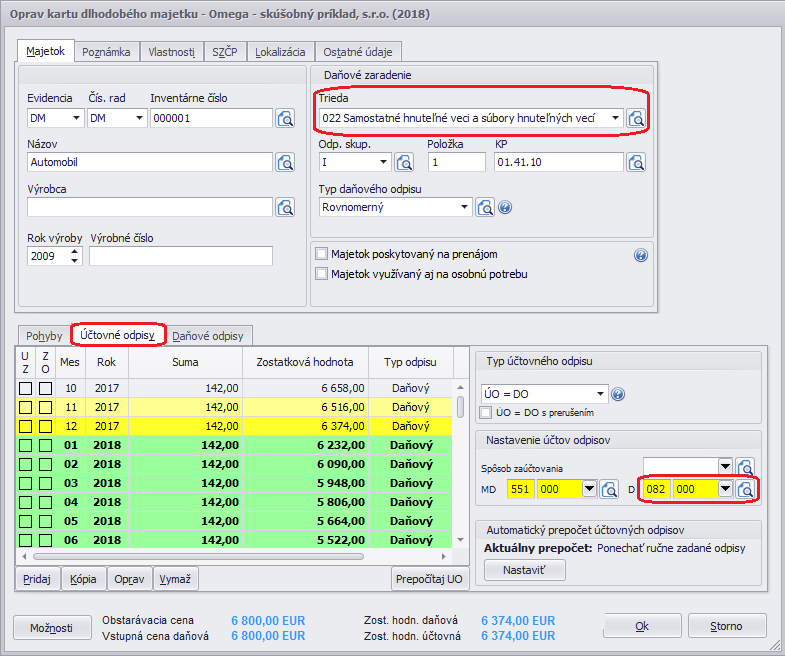Open Čís. rad DM dropdown
Viewport: 785px width, 656px height.
tap(139, 118)
